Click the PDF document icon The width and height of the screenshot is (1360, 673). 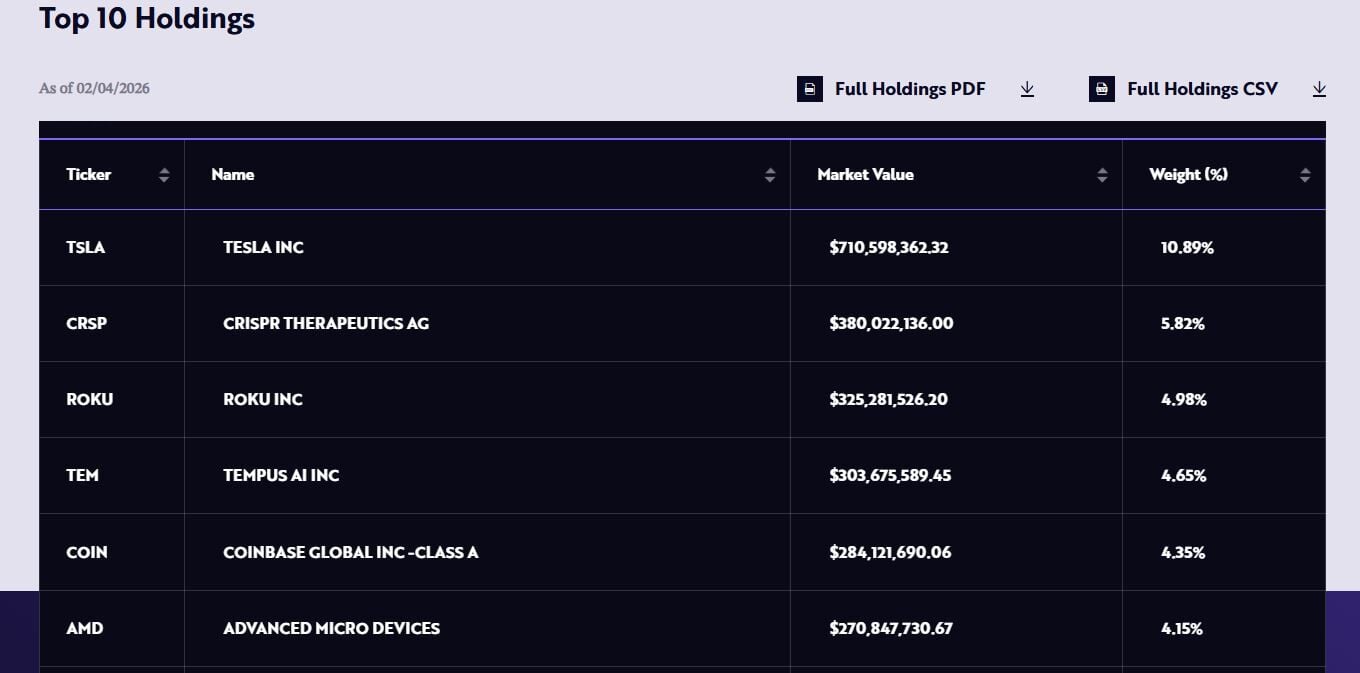point(809,89)
